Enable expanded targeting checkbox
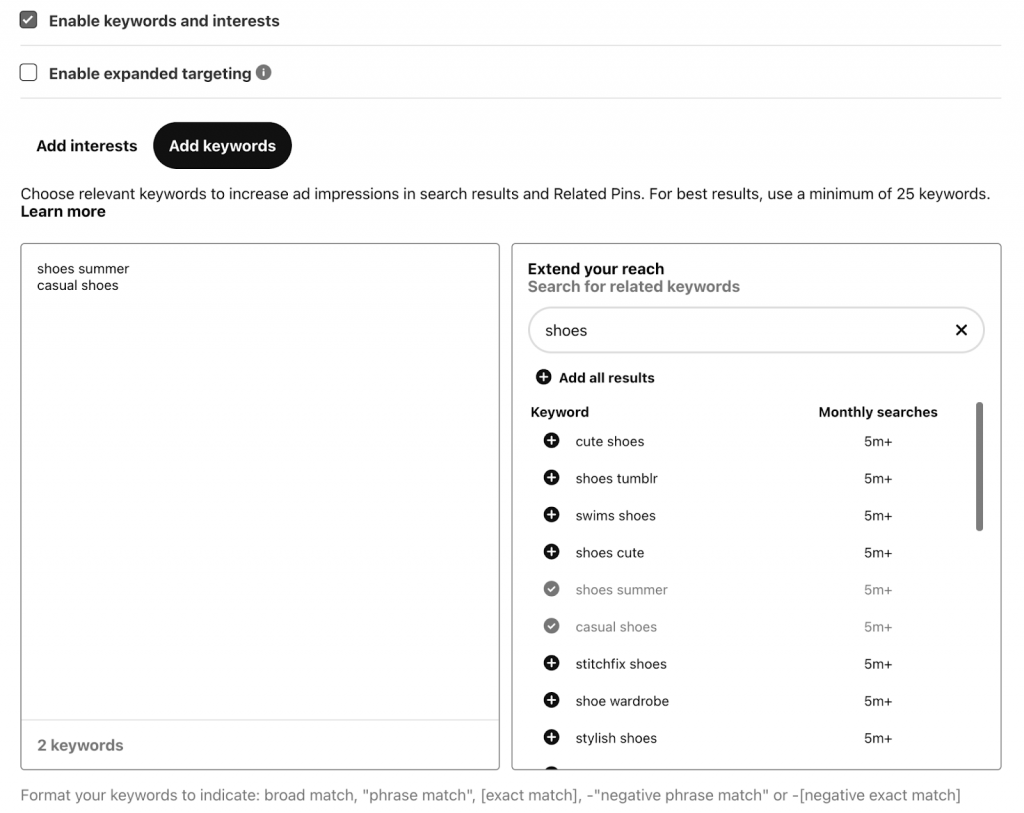The height and width of the screenshot is (813, 1024). pos(29,72)
